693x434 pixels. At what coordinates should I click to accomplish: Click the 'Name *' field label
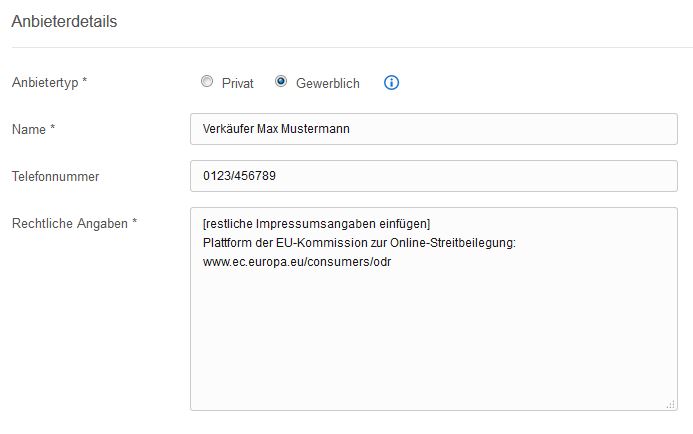click(33, 129)
